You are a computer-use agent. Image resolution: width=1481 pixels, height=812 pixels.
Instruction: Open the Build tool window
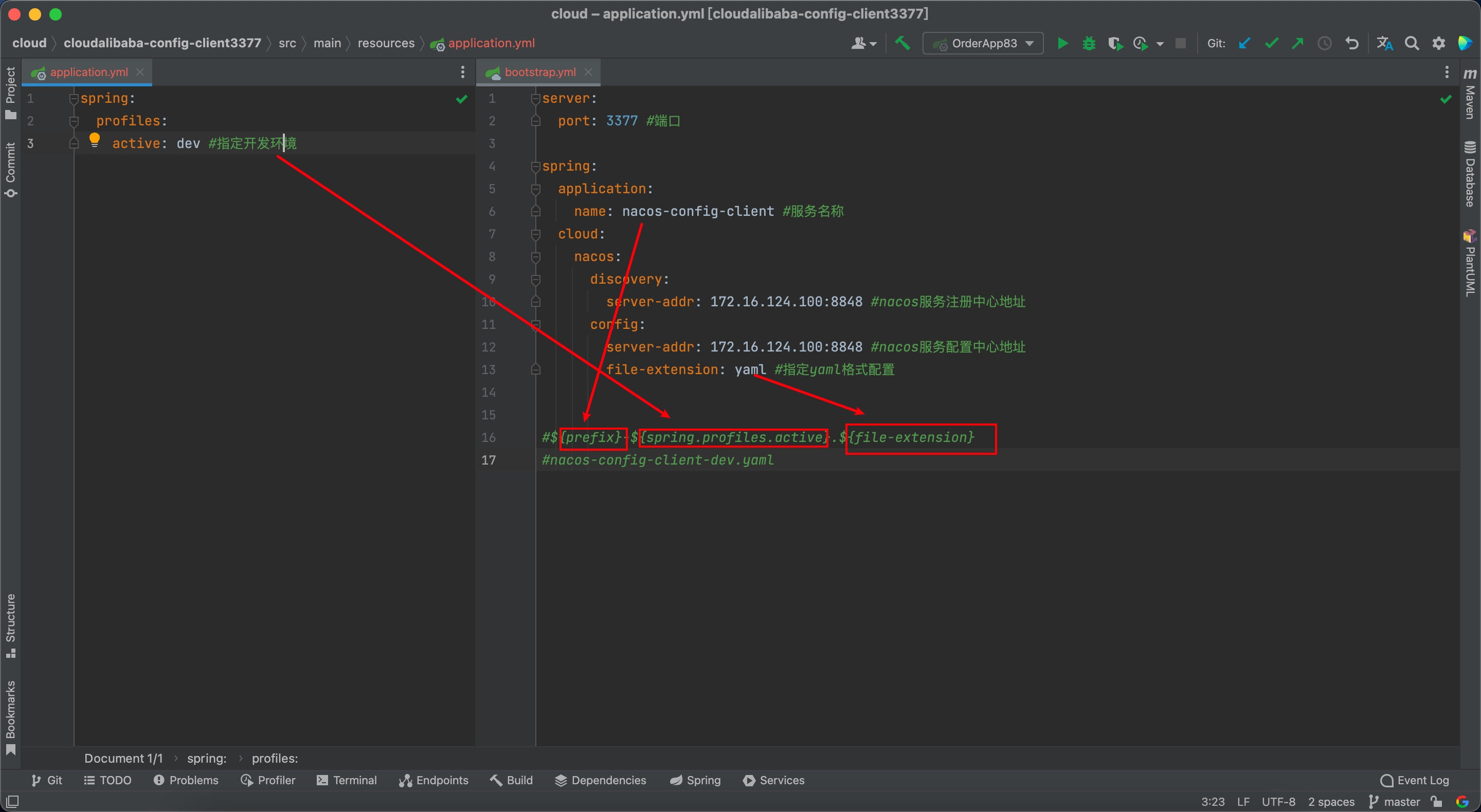[x=511, y=780]
